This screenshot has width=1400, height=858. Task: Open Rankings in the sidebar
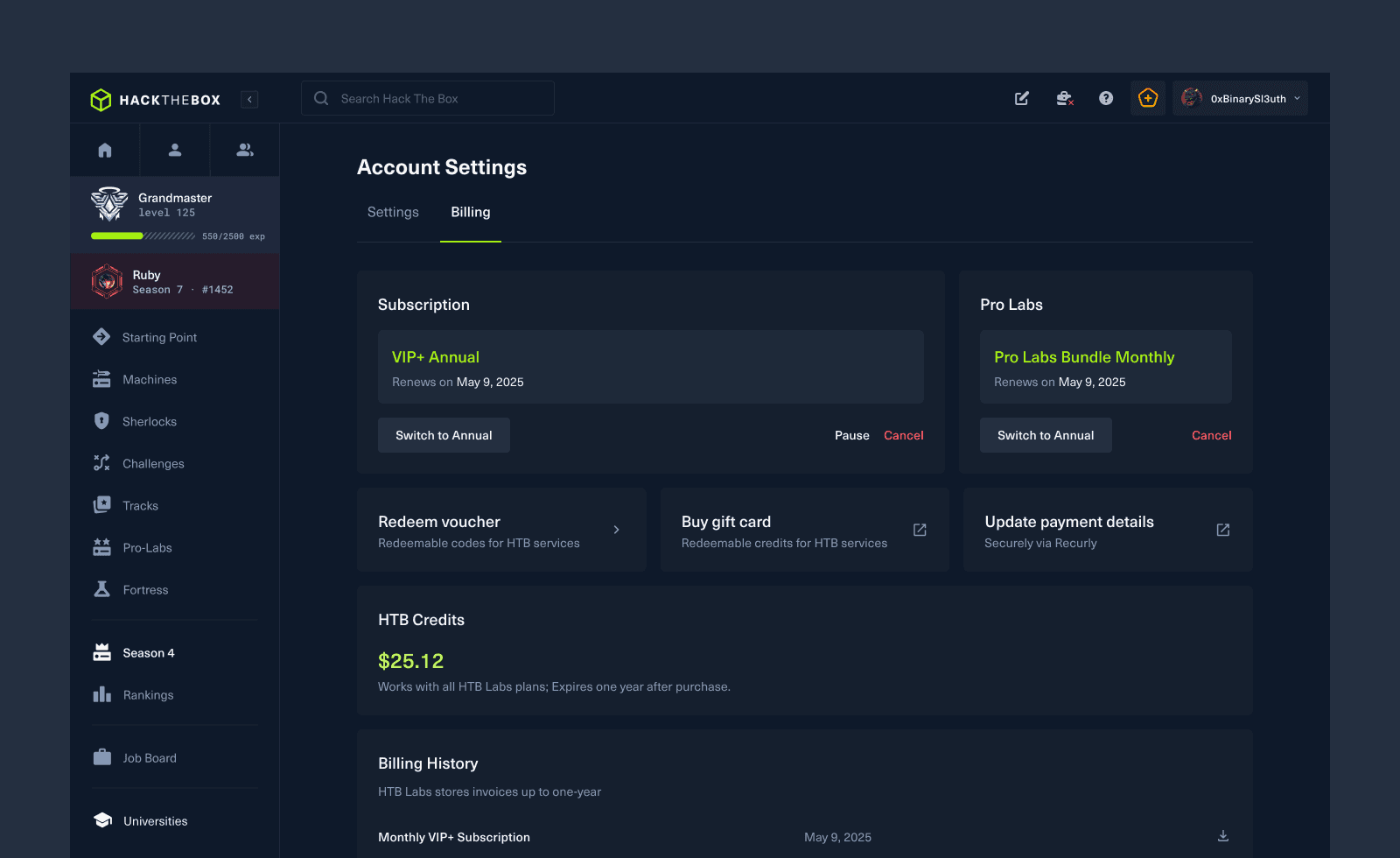(x=149, y=694)
